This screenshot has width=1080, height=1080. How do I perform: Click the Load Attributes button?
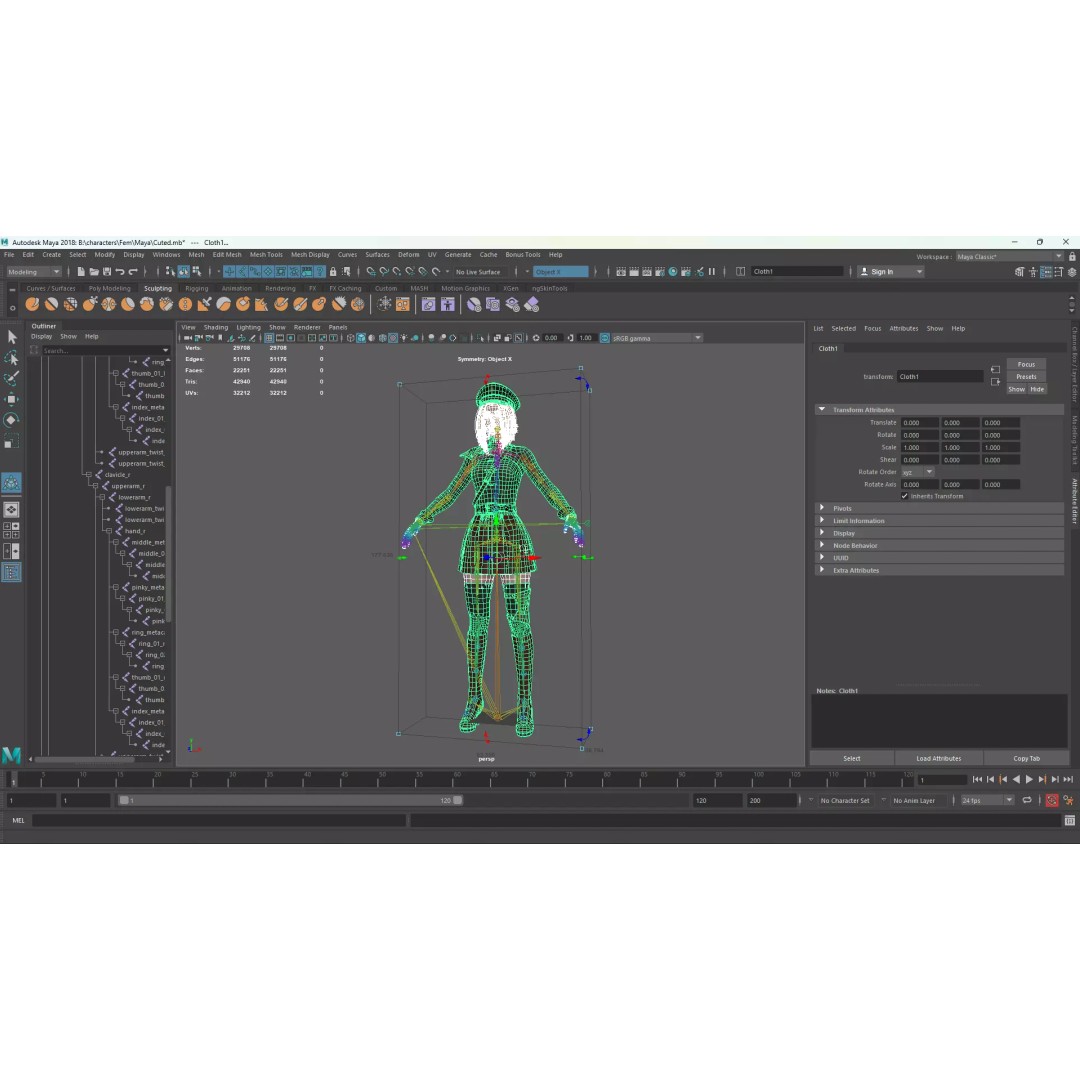click(938, 758)
